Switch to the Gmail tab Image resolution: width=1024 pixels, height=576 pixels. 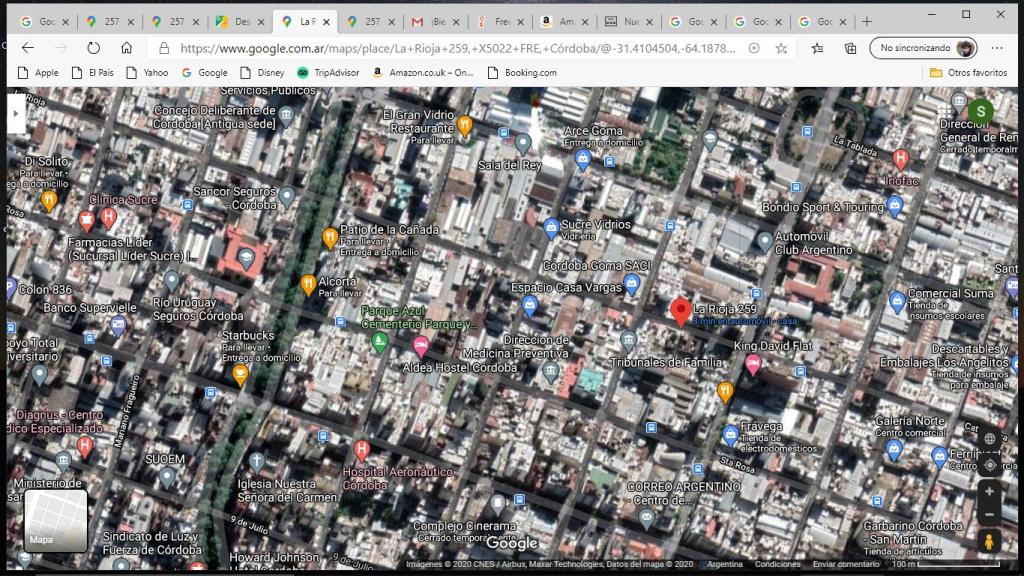coord(432,21)
